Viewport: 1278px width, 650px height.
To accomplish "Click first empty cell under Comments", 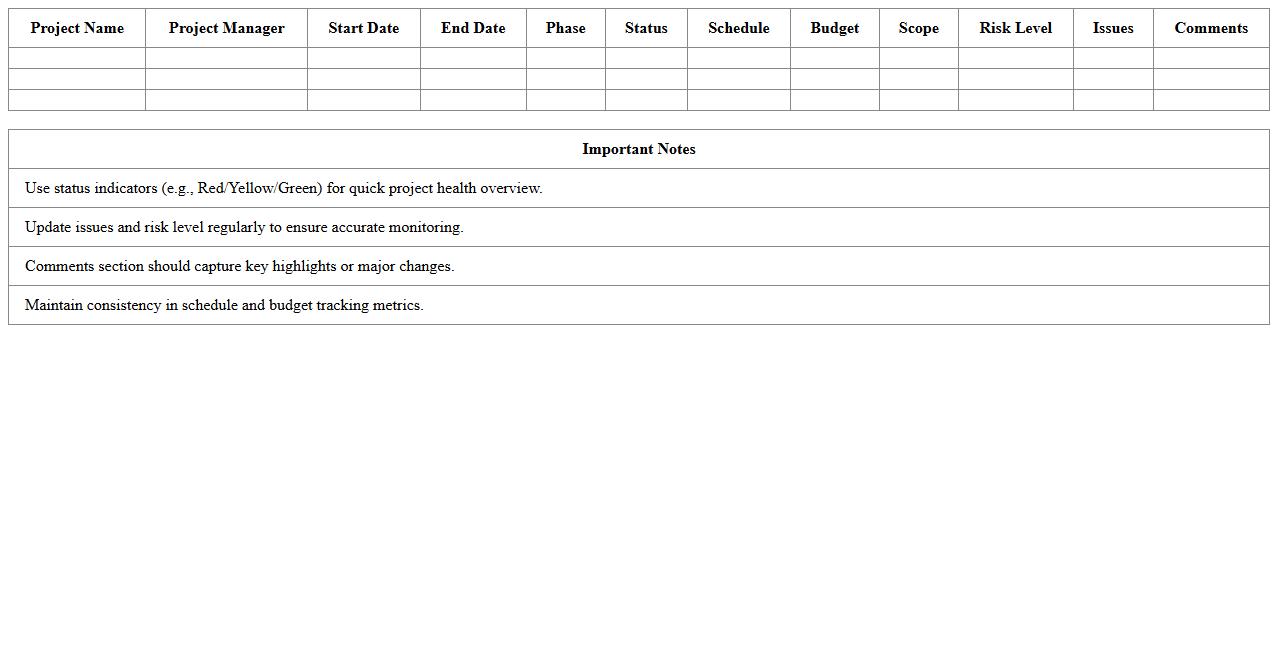I will [1211, 58].
